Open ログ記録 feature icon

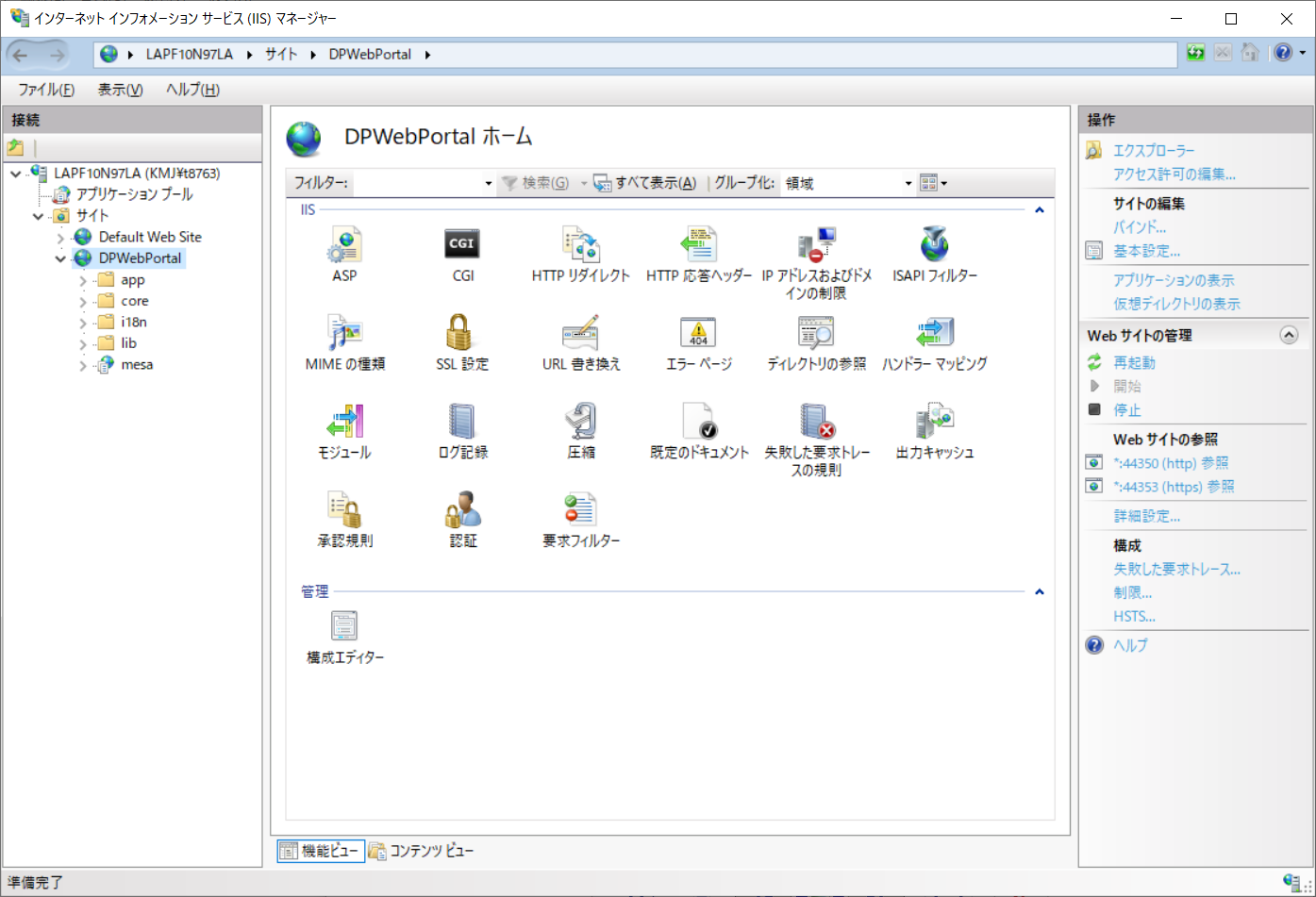tap(462, 422)
